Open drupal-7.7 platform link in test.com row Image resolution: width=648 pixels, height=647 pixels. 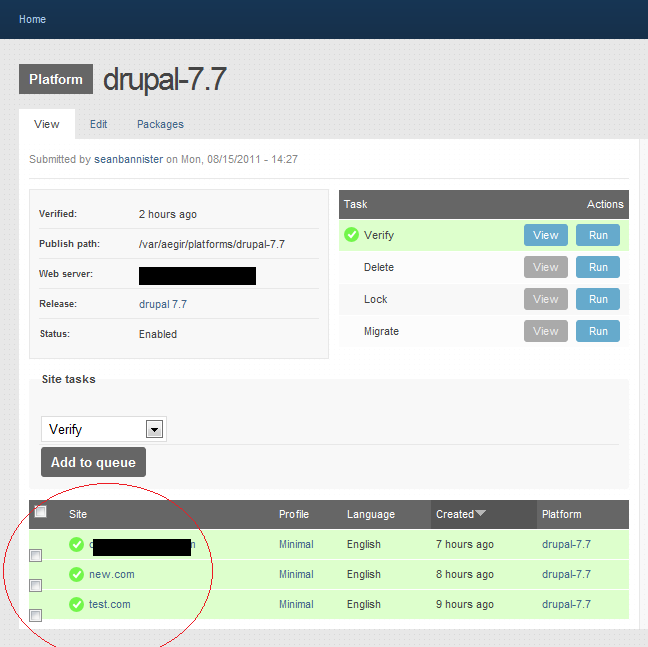(566, 604)
